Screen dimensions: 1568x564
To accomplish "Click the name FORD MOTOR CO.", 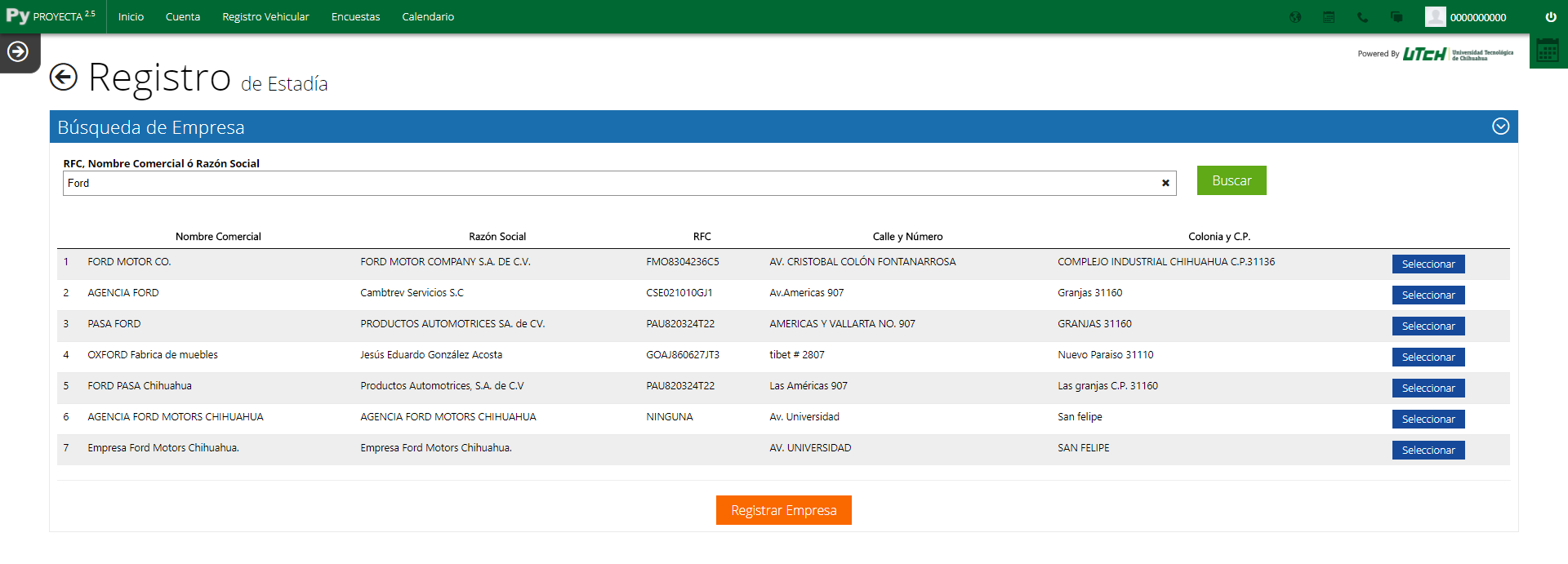I will (129, 262).
